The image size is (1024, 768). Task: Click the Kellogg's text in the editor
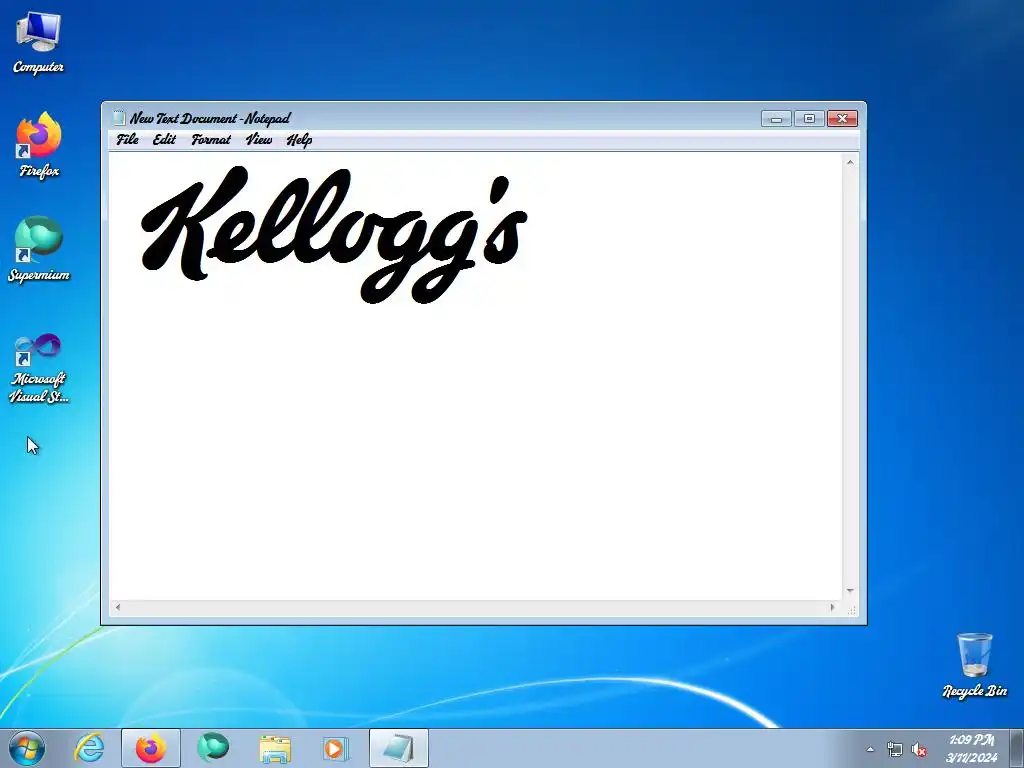click(334, 234)
